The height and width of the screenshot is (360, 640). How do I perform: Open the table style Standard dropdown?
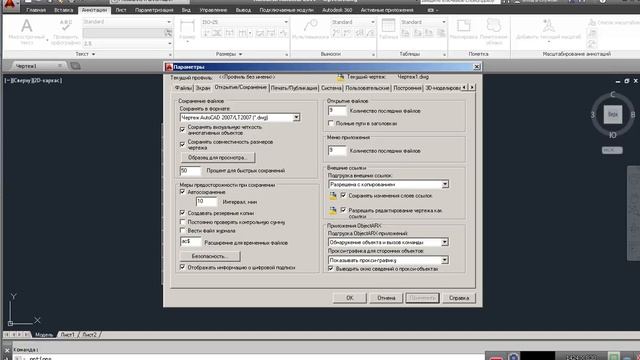(444, 22)
